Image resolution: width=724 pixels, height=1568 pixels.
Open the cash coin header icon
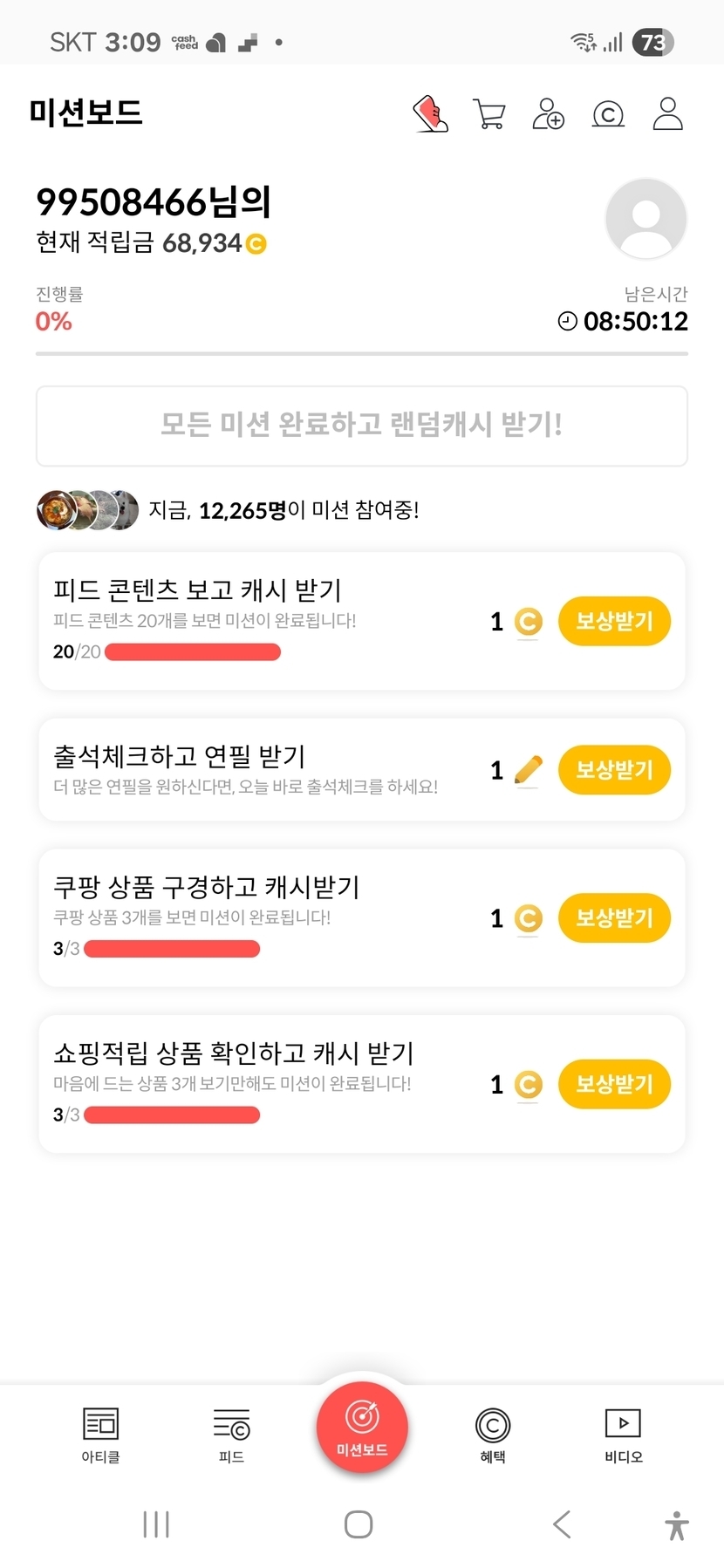[608, 113]
